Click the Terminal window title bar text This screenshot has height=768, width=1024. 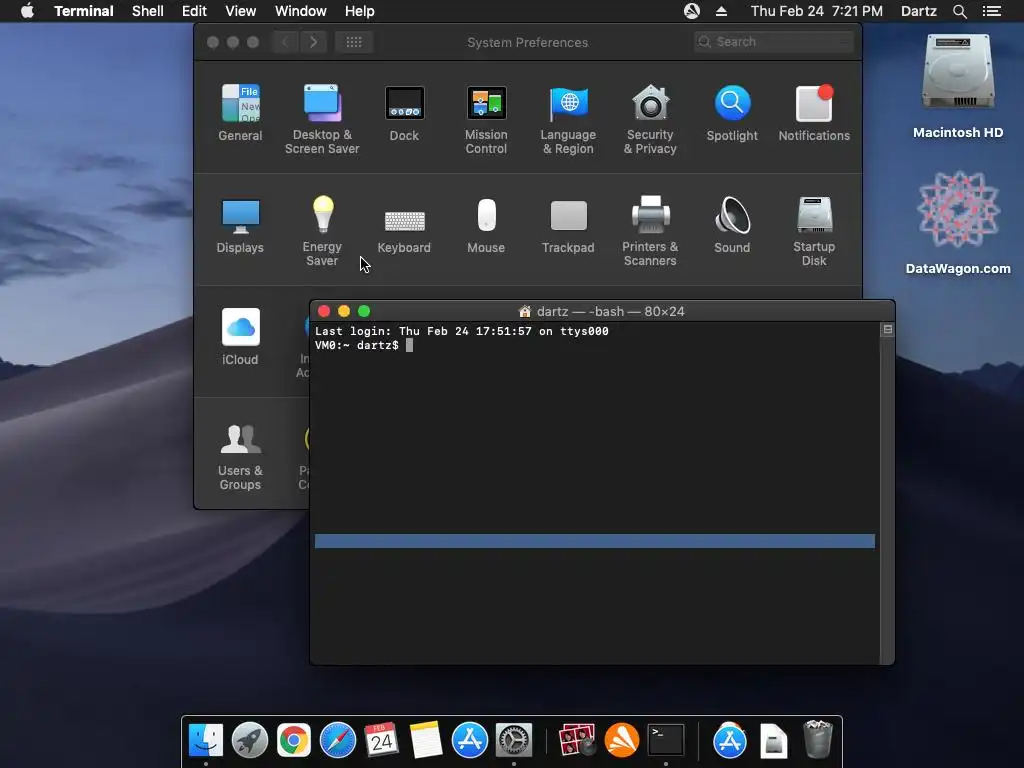pos(611,312)
